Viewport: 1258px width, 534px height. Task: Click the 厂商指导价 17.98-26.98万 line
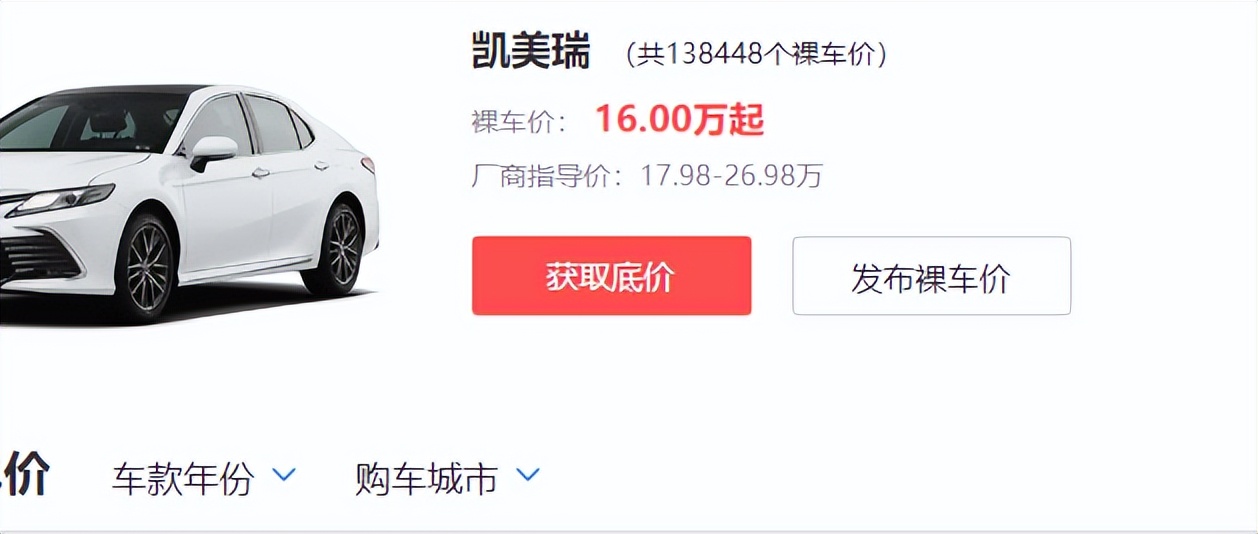point(647,176)
